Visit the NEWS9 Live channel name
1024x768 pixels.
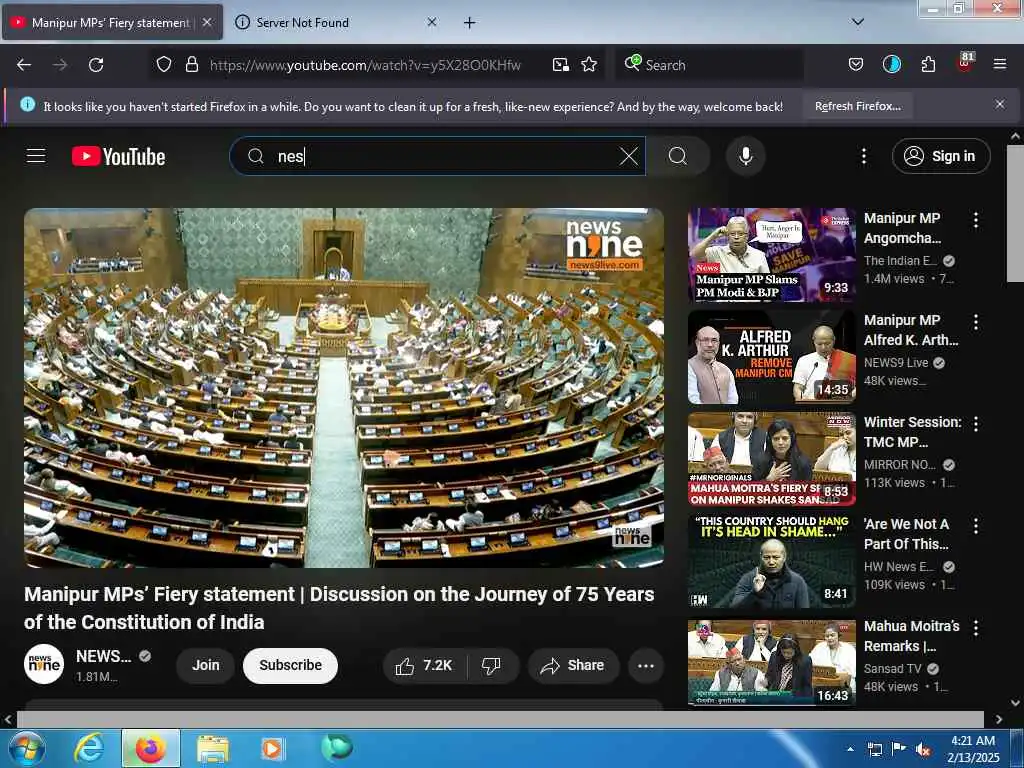click(x=896, y=362)
